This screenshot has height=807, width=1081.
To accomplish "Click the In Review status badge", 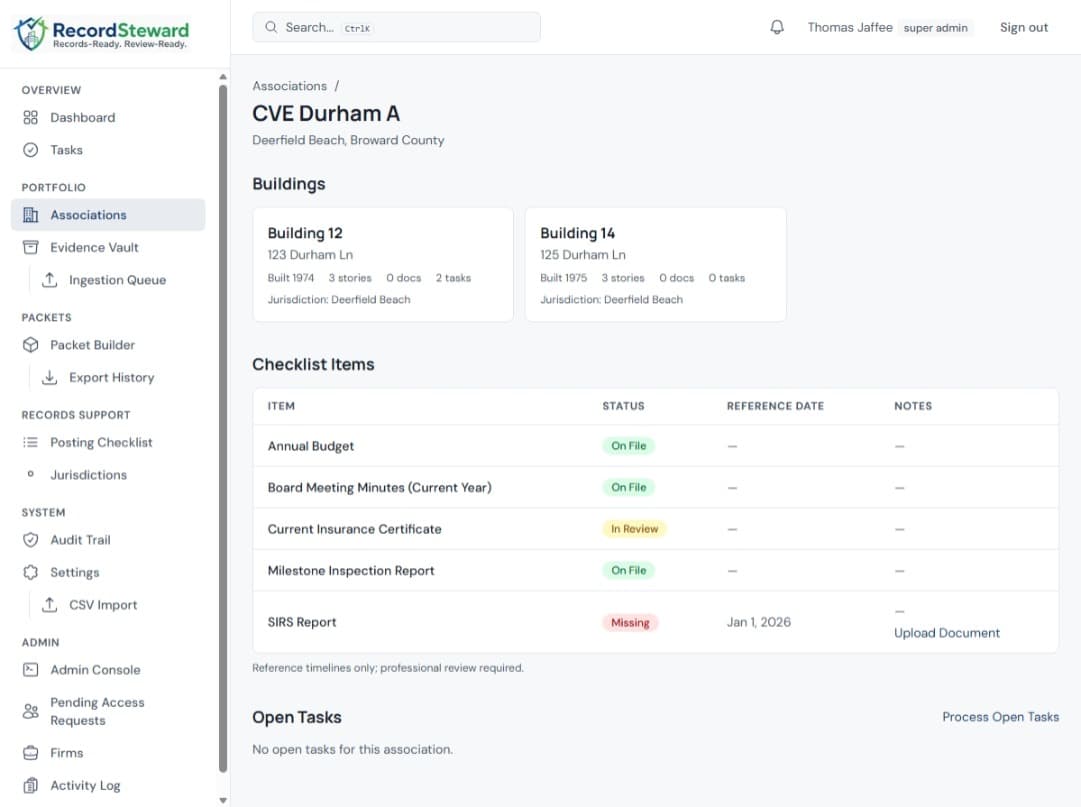I will click(634, 529).
